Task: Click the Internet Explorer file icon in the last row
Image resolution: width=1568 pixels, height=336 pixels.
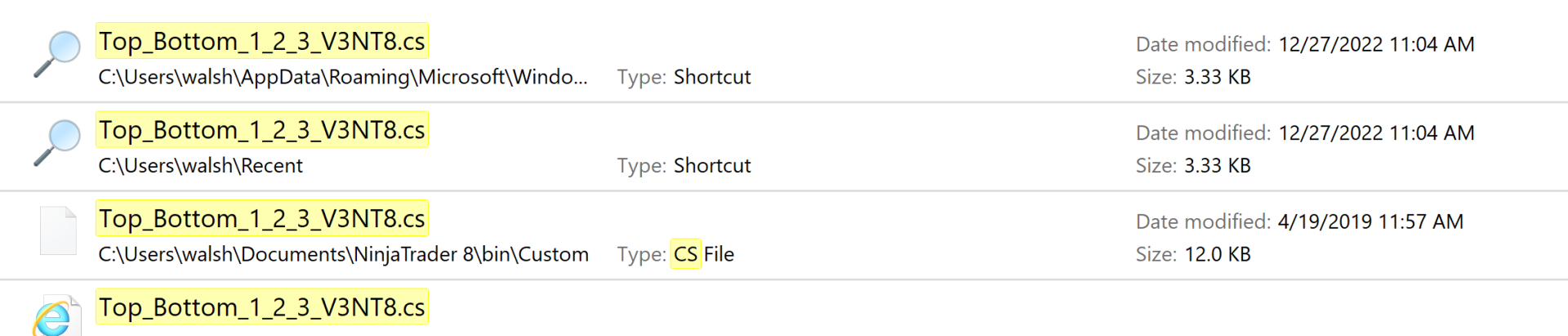Action: click(56, 316)
